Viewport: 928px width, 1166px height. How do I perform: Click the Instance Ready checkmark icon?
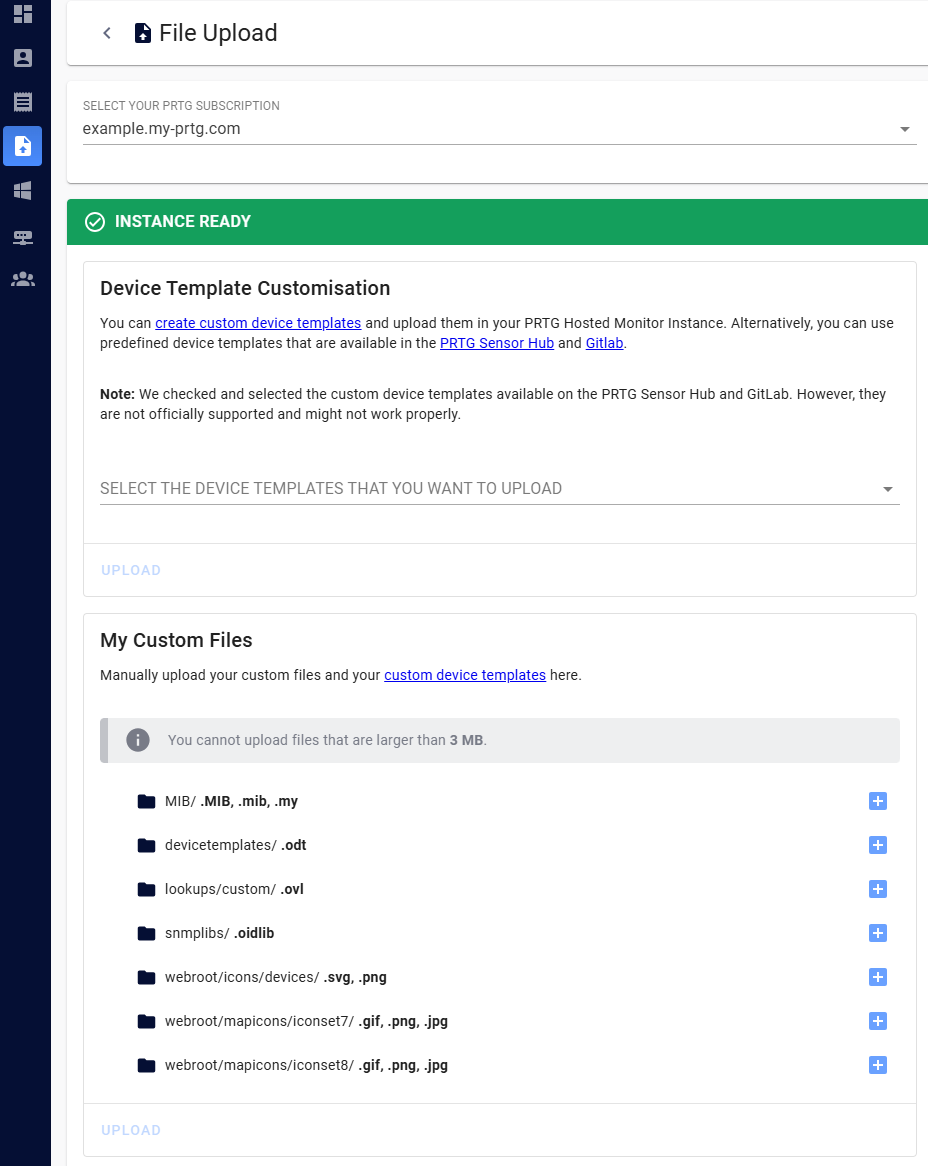pos(94,222)
